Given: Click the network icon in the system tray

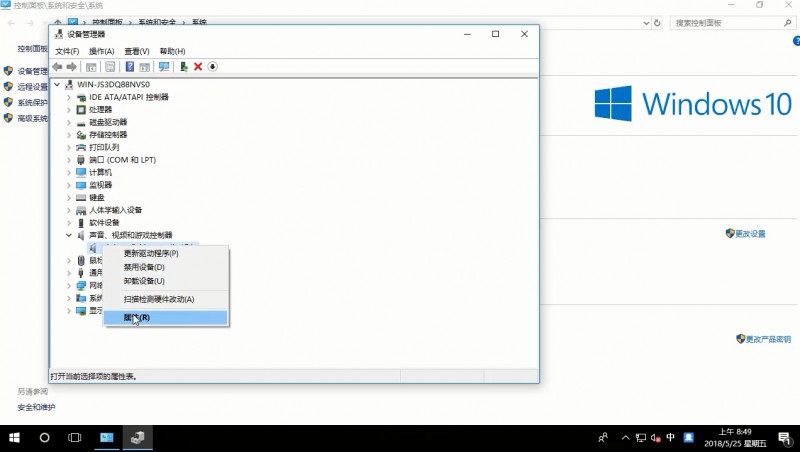Looking at the screenshot, I should click(x=641, y=438).
